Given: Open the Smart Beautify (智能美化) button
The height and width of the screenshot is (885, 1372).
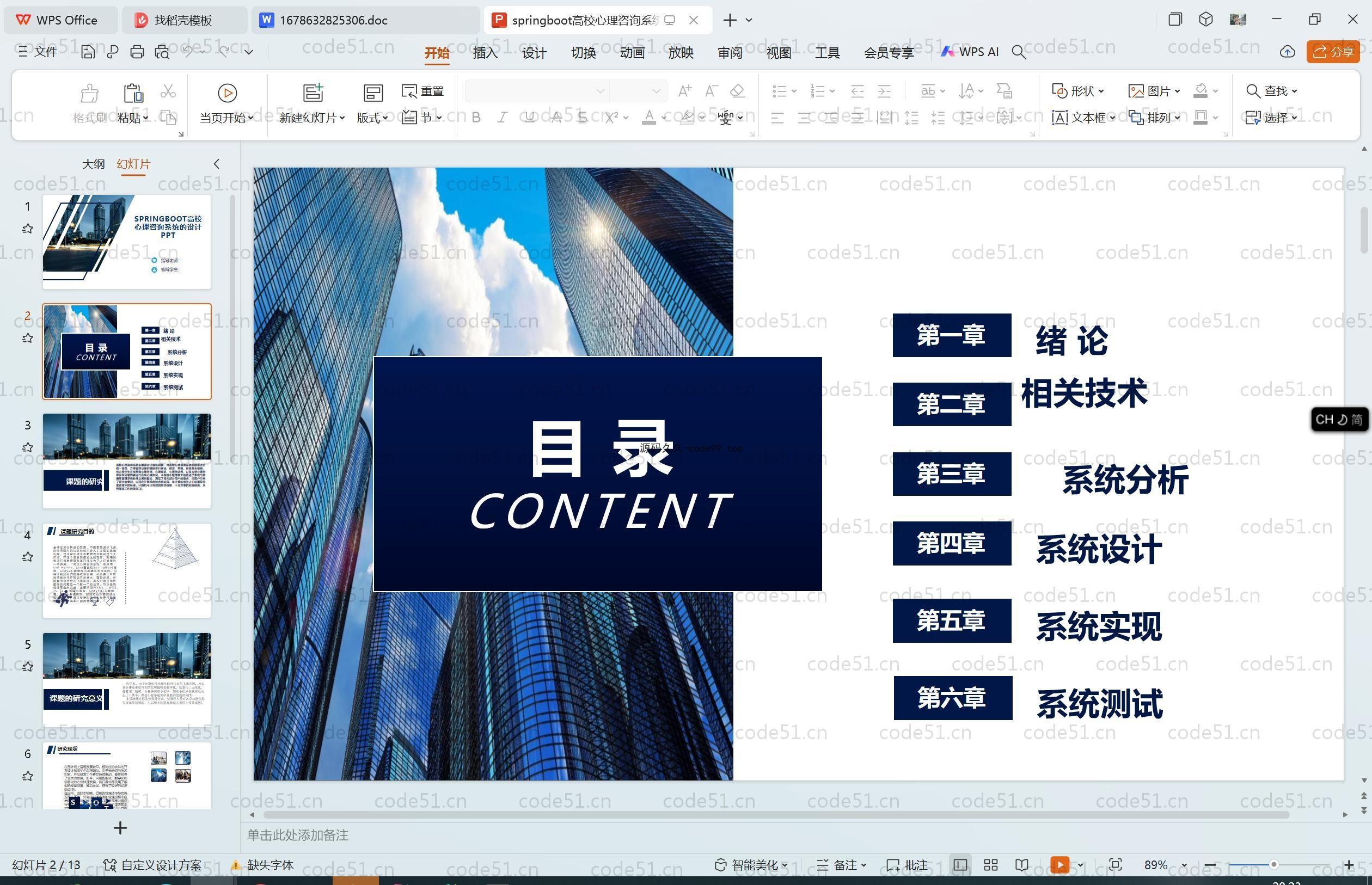Looking at the screenshot, I should 751,865.
